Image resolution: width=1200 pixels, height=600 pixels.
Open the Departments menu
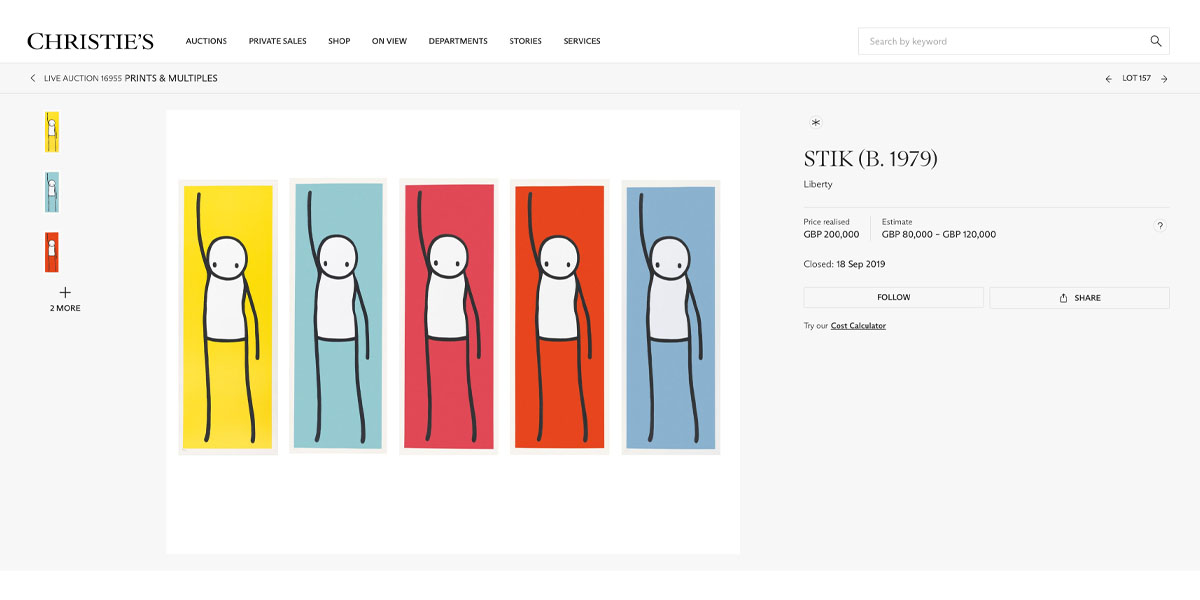coord(458,41)
